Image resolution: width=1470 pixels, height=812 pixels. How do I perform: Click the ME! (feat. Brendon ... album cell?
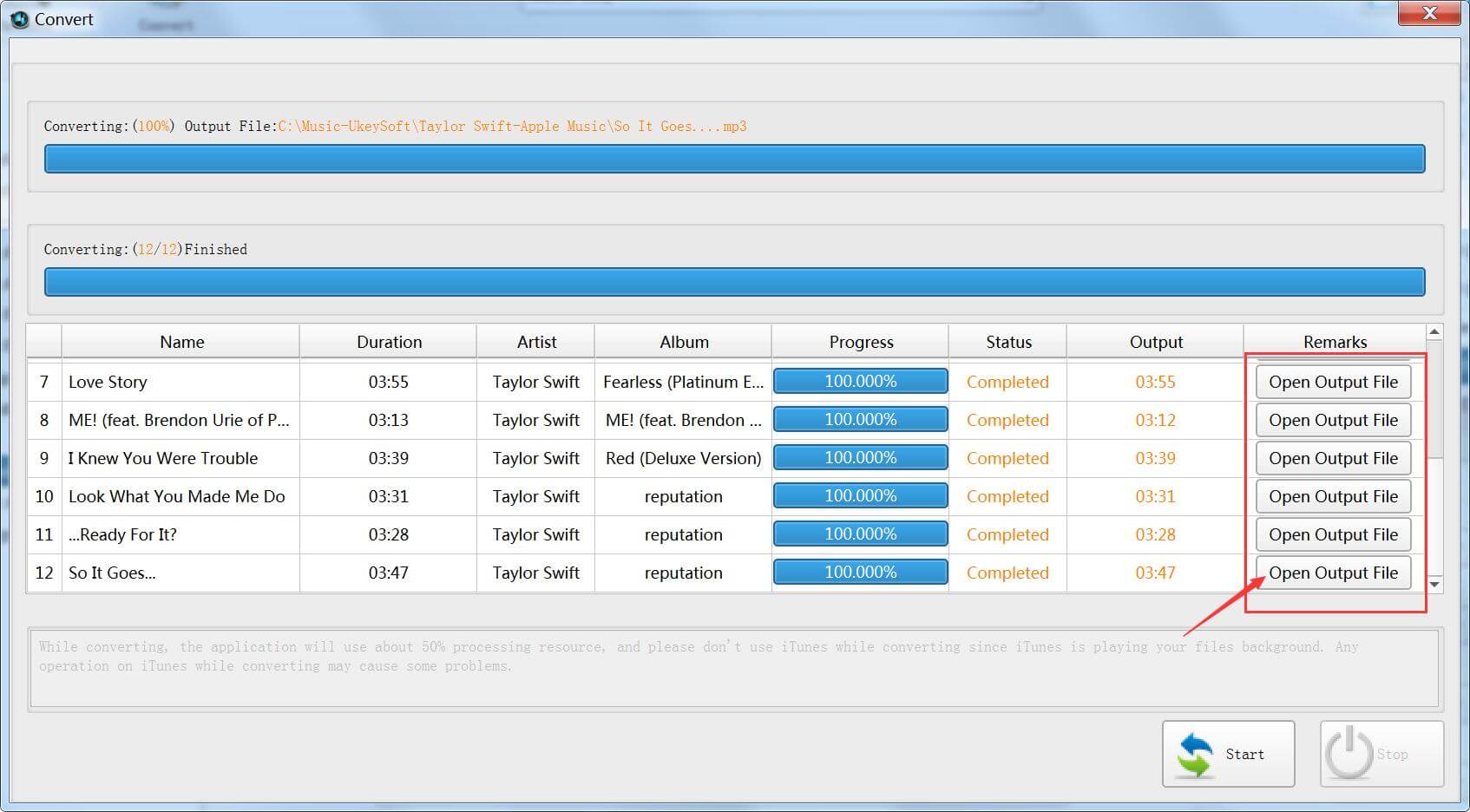(x=684, y=420)
